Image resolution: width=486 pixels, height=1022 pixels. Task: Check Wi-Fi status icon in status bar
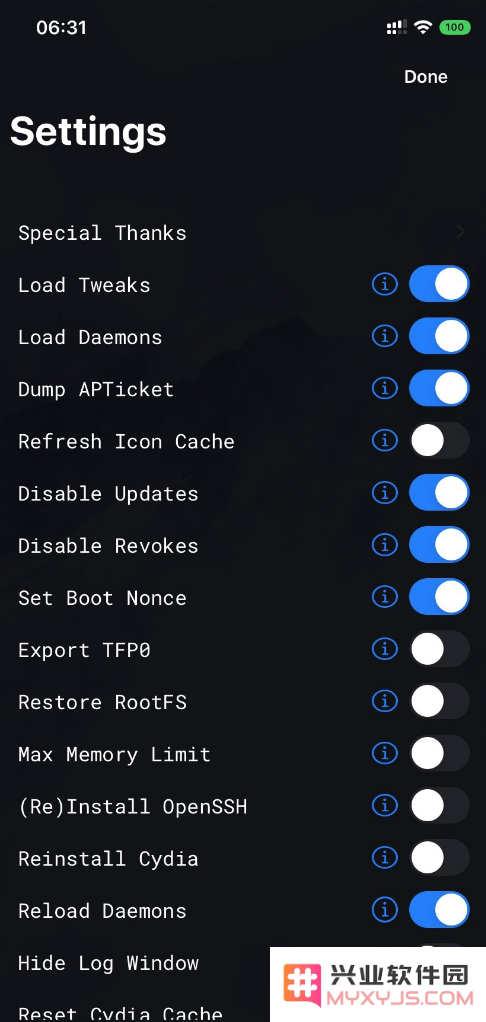click(x=423, y=27)
